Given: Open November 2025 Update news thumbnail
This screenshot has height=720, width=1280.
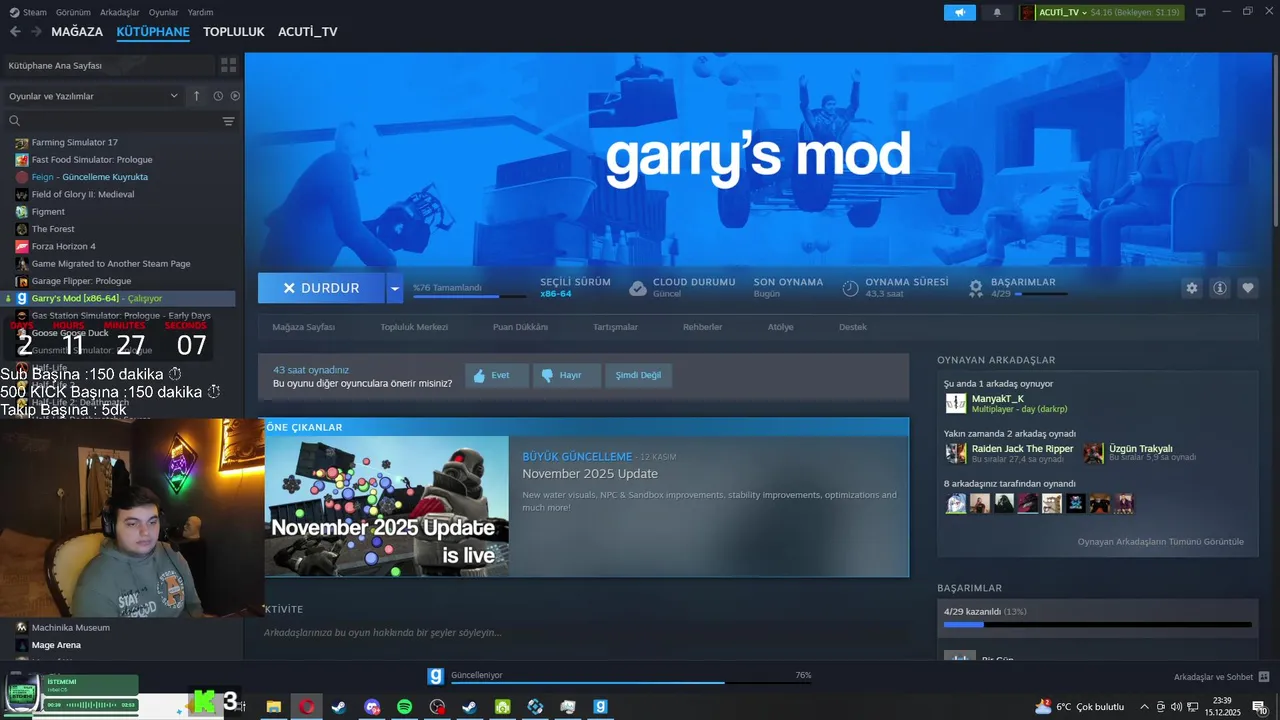Looking at the screenshot, I should click(x=386, y=507).
